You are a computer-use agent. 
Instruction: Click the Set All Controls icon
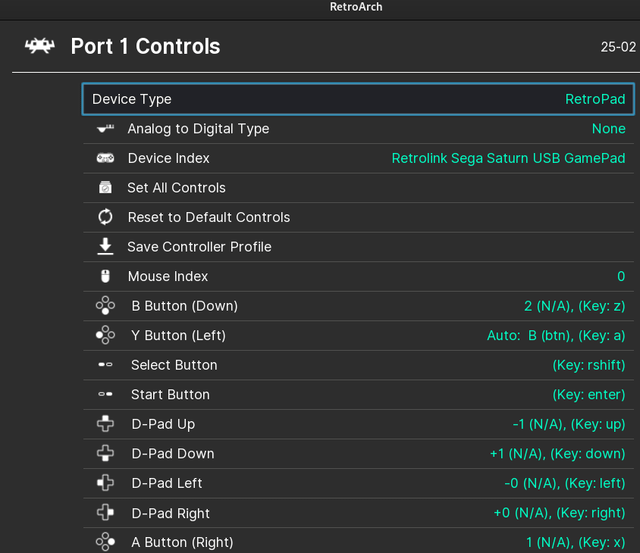105,188
